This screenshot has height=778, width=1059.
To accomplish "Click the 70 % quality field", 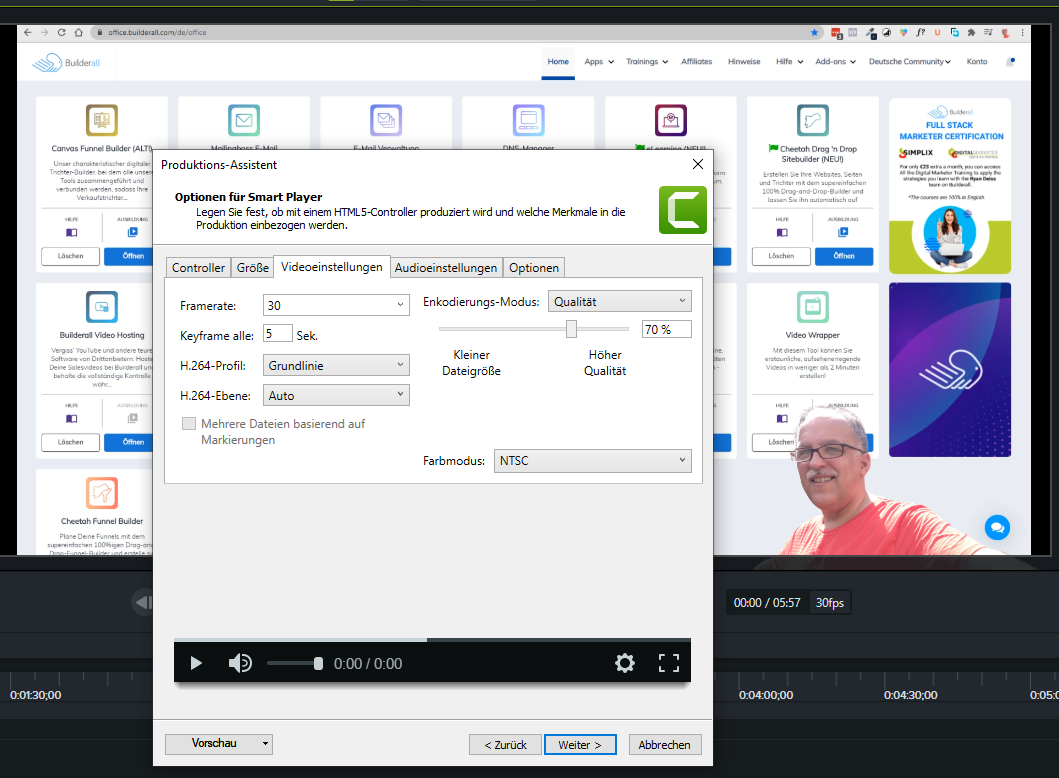I will 666,329.
